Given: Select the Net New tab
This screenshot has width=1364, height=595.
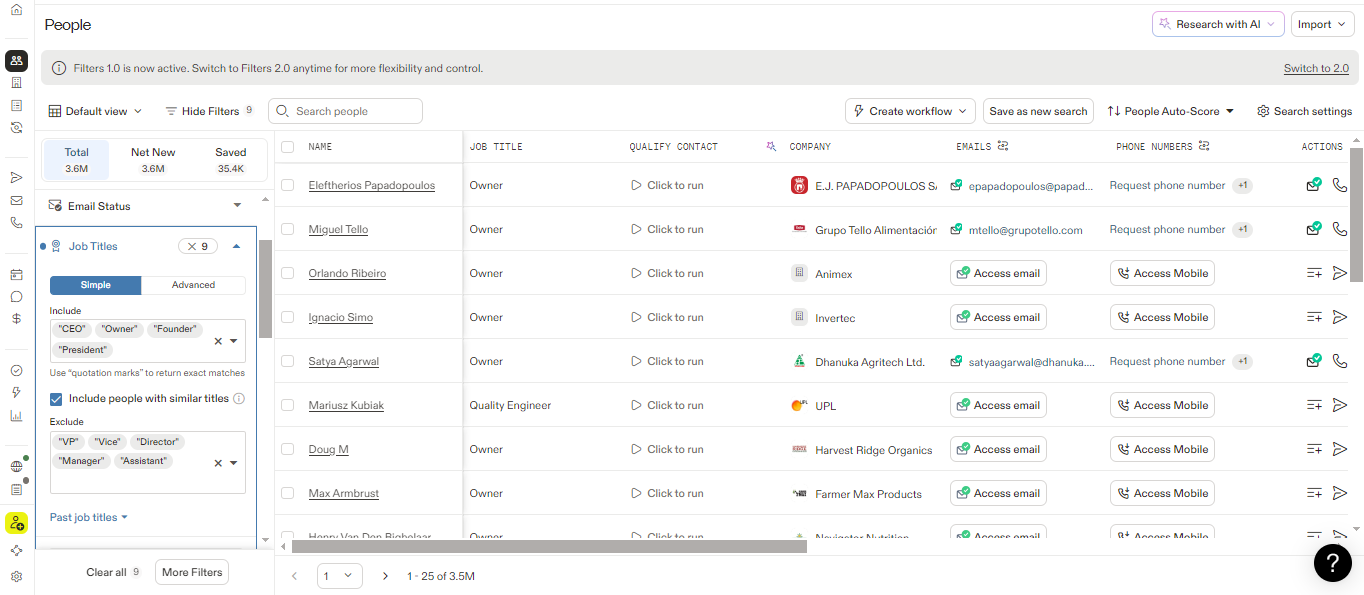Looking at the screenshot, I should coord(153,160).
